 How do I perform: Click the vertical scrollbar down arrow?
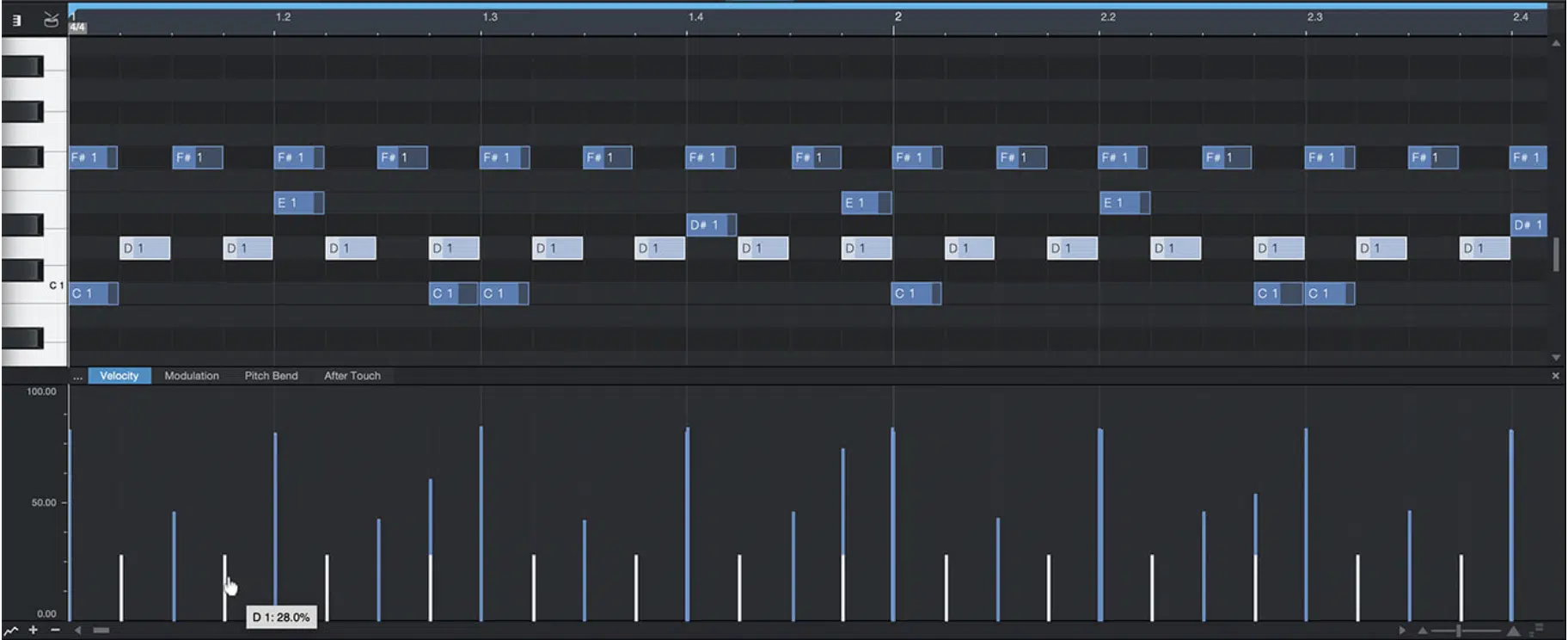tap(1556, 357)
